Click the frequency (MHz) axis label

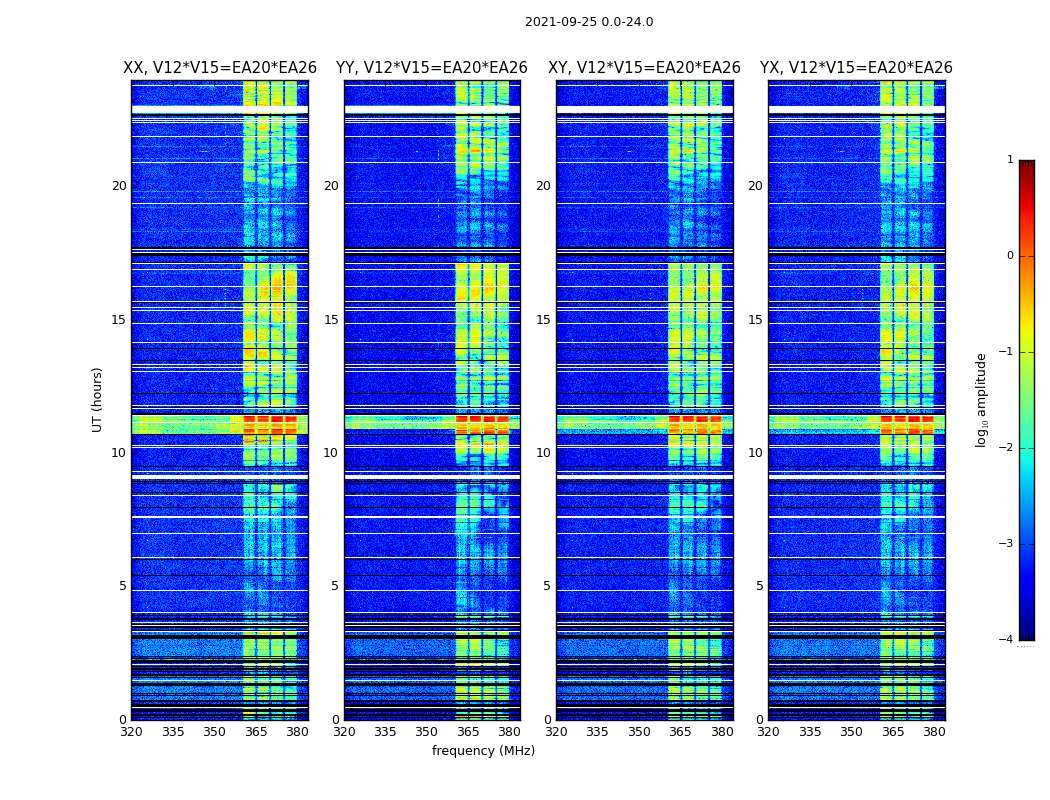pyautogui.click(x=483, y=750)
